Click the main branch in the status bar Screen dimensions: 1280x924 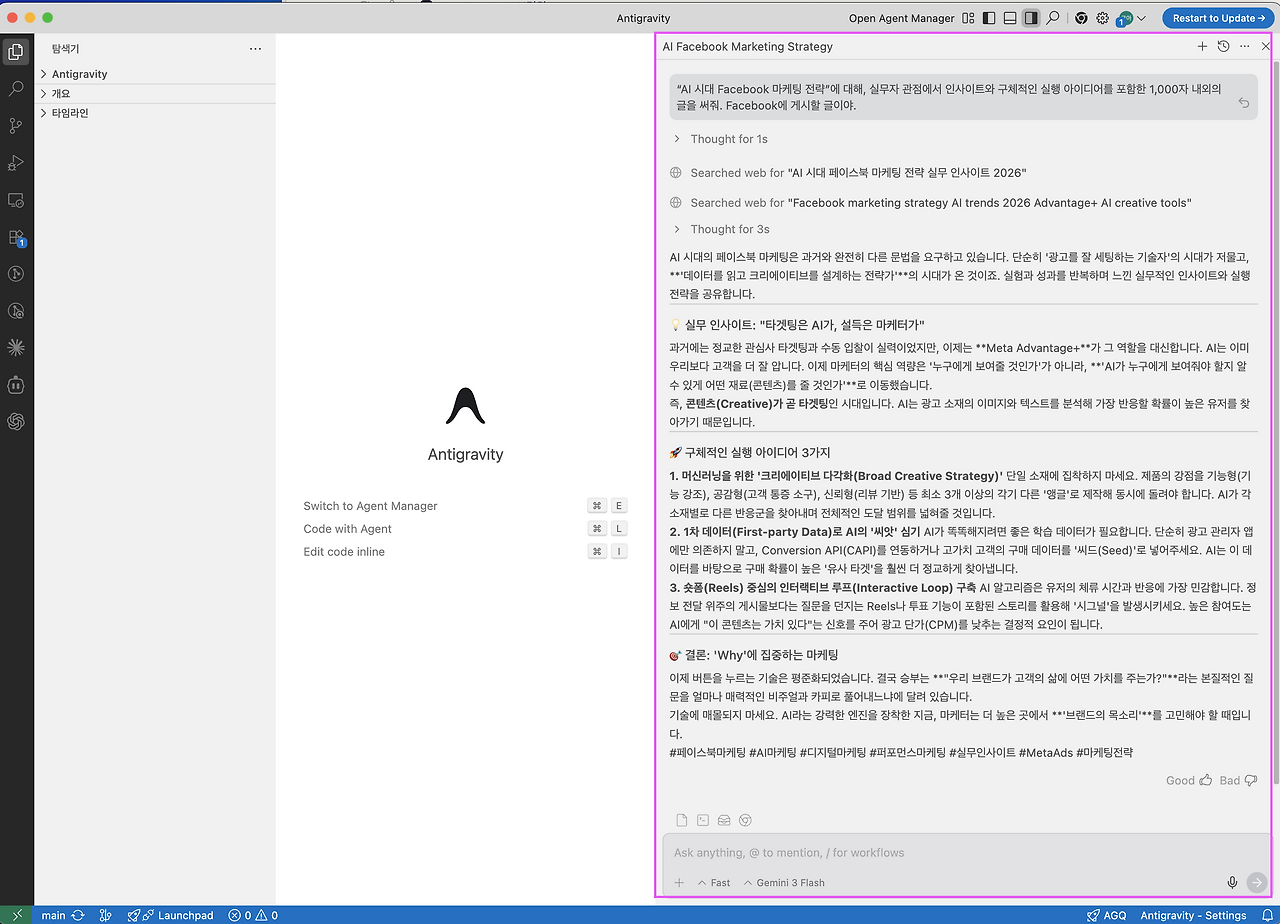[53, 915]
